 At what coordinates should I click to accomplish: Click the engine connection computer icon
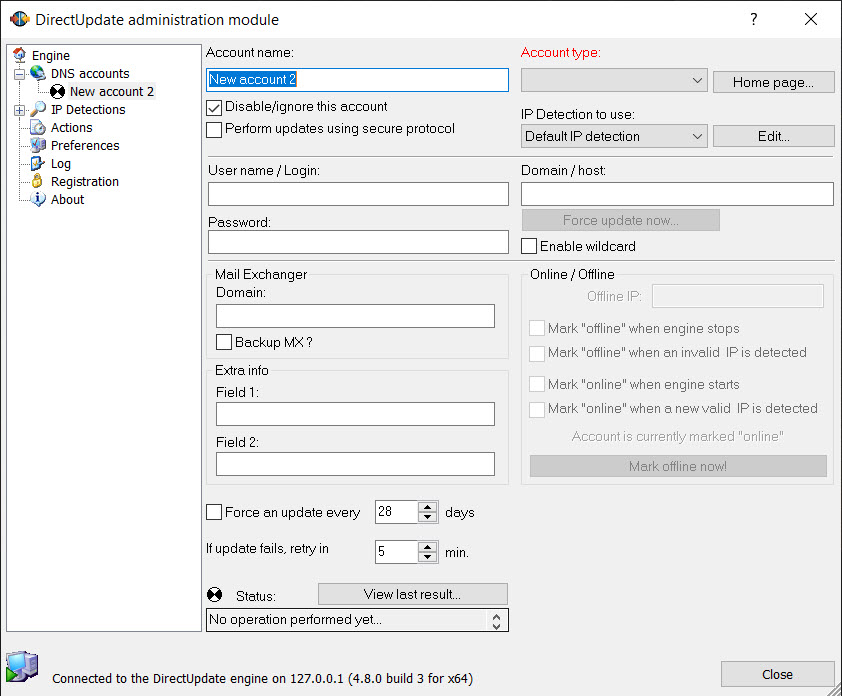tap(22, 666)
